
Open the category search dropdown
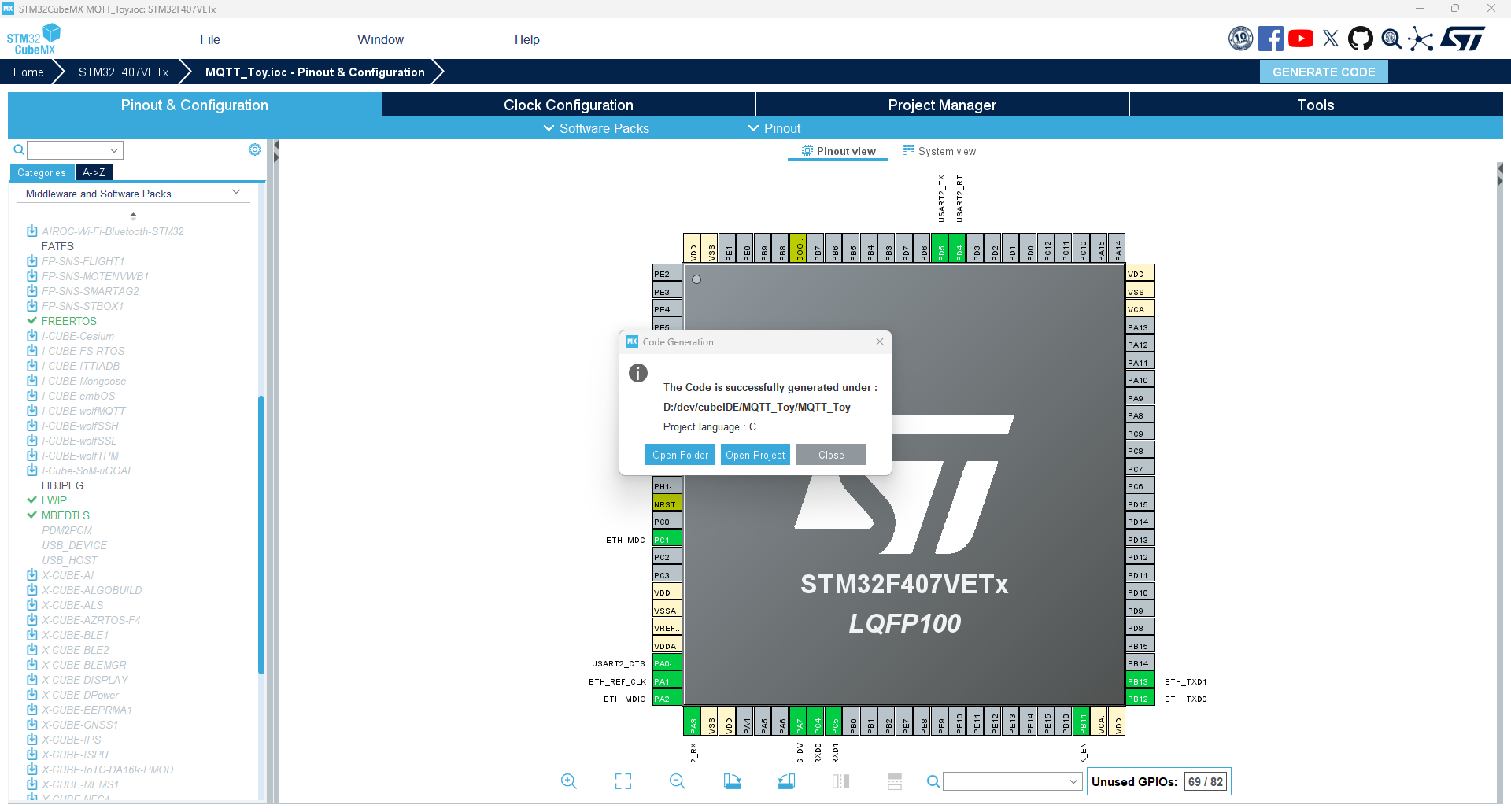coord(76,150)
